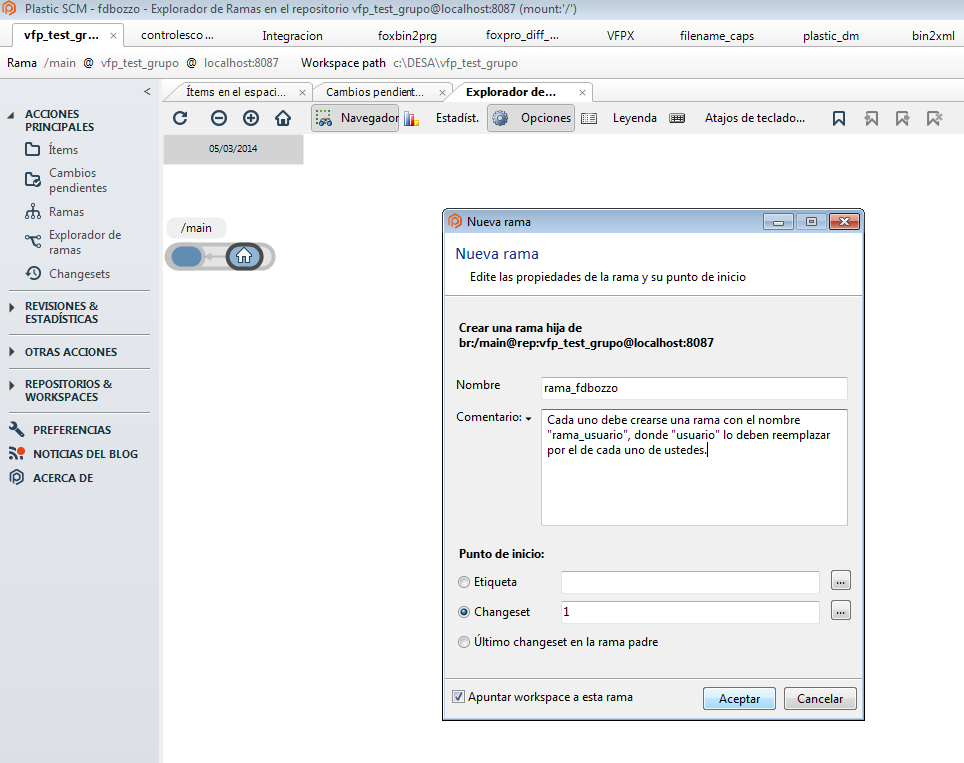
Task: Switch to Integracion workspace tab
Action: coord(292,36)
